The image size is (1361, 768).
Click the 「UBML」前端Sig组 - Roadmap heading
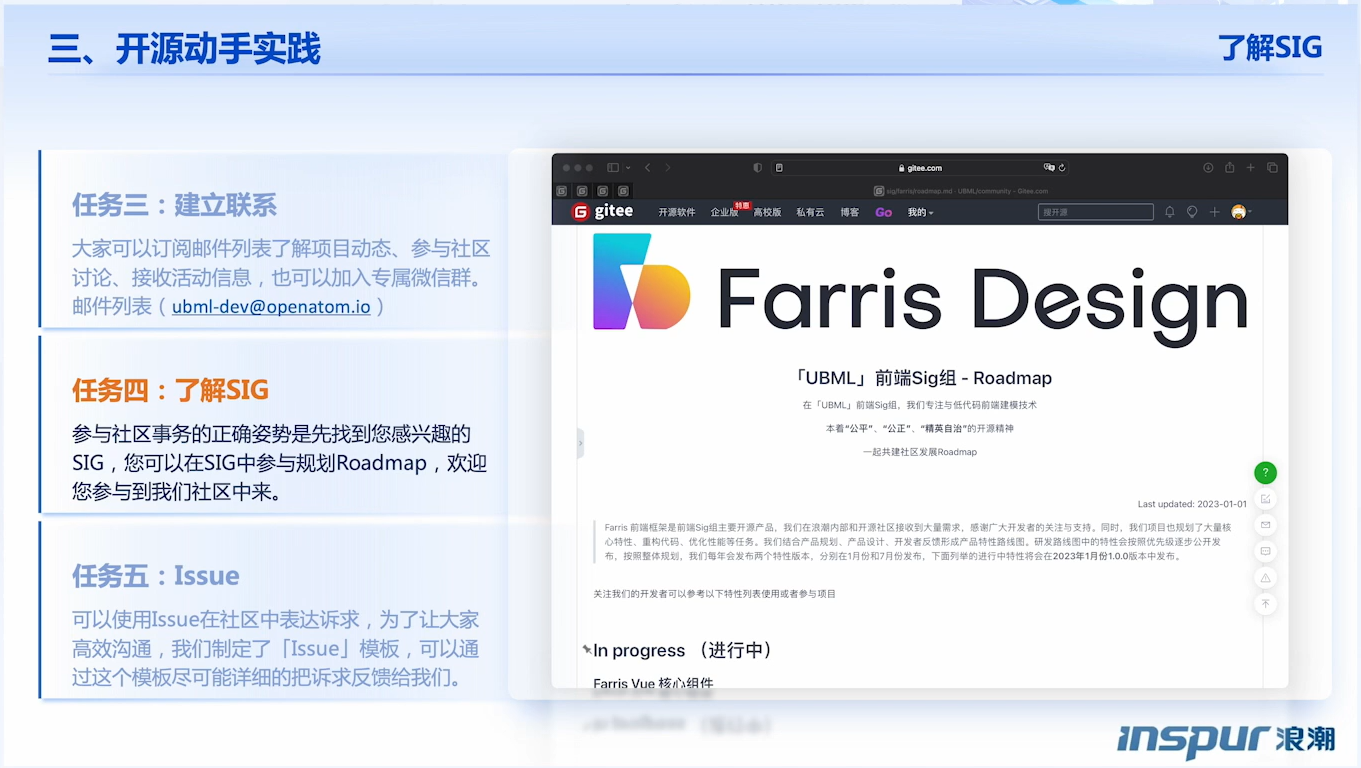(921, 378)
